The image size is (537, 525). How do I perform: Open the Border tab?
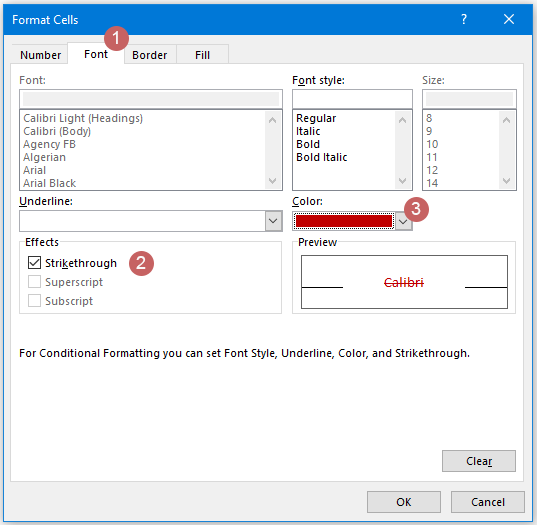(150, 54)
